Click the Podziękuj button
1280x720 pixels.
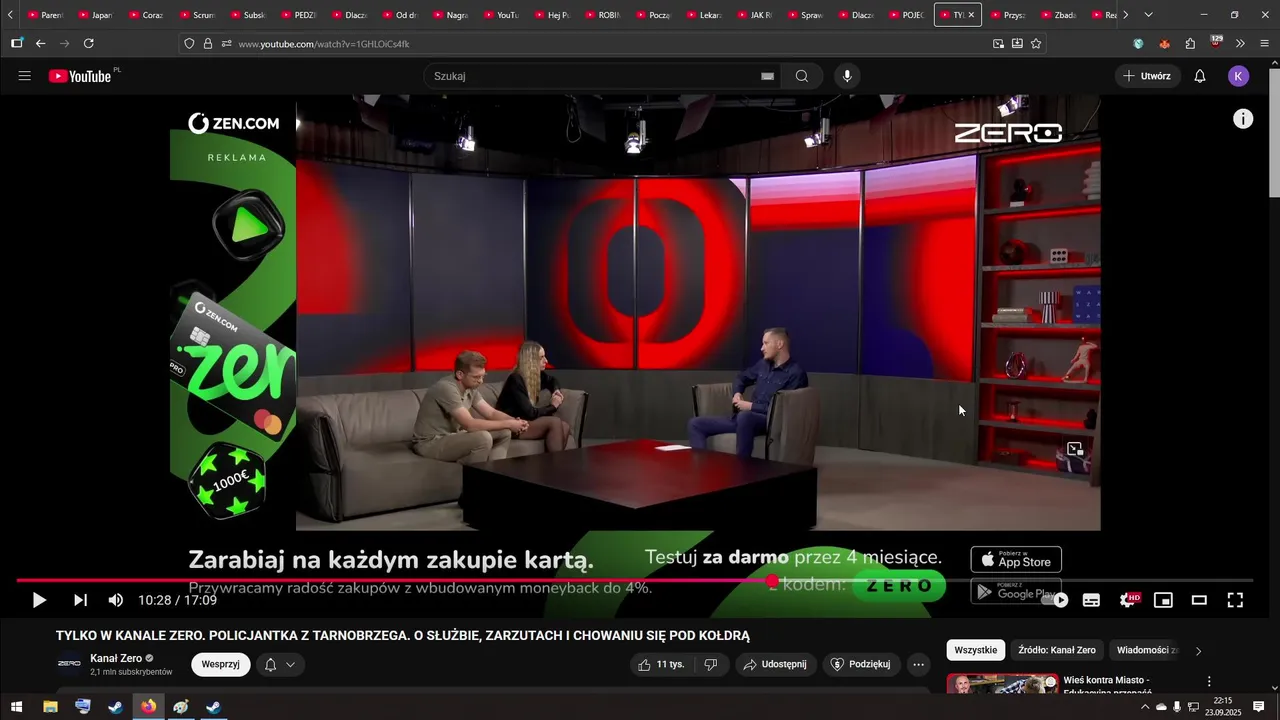[x=861, y=664]
